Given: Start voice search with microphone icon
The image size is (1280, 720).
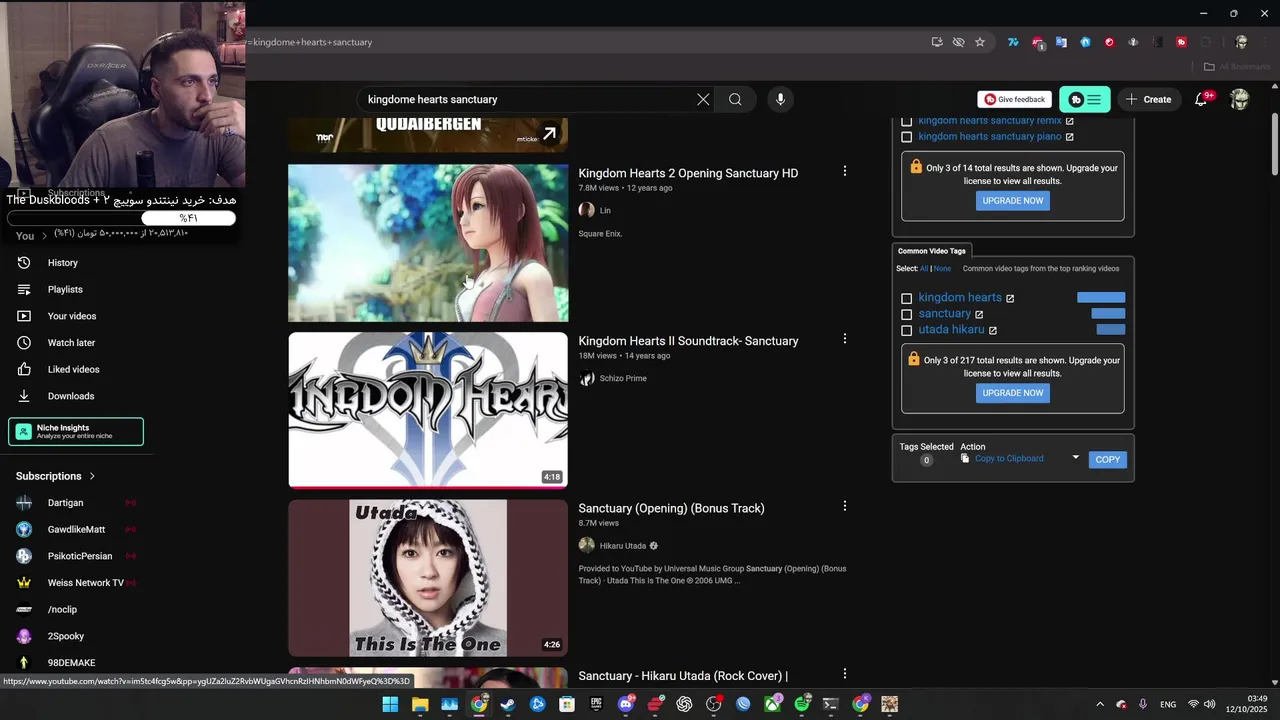Looking at the screenshot, I should coord(781,99).
